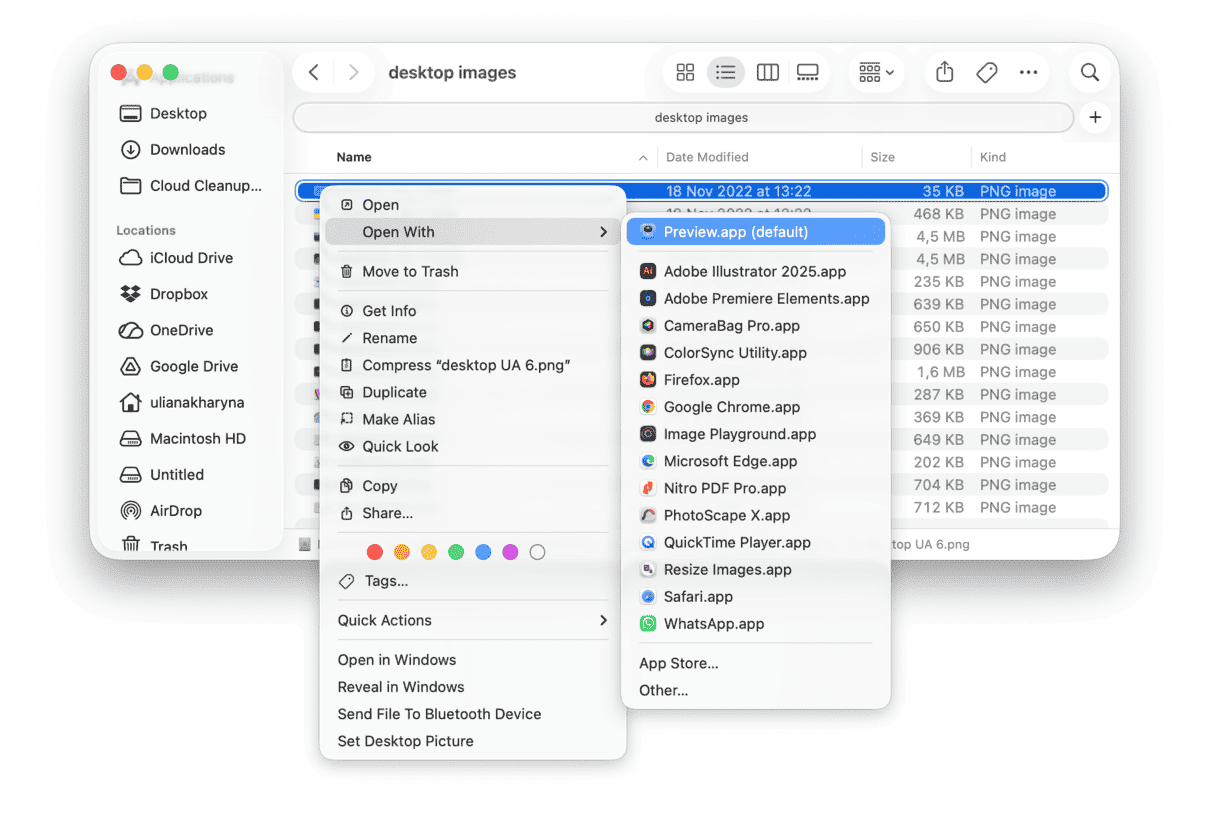Viewport: 1216px width, 823px height.
Task: Open with PhotoScape X.app
Action: 755,515
